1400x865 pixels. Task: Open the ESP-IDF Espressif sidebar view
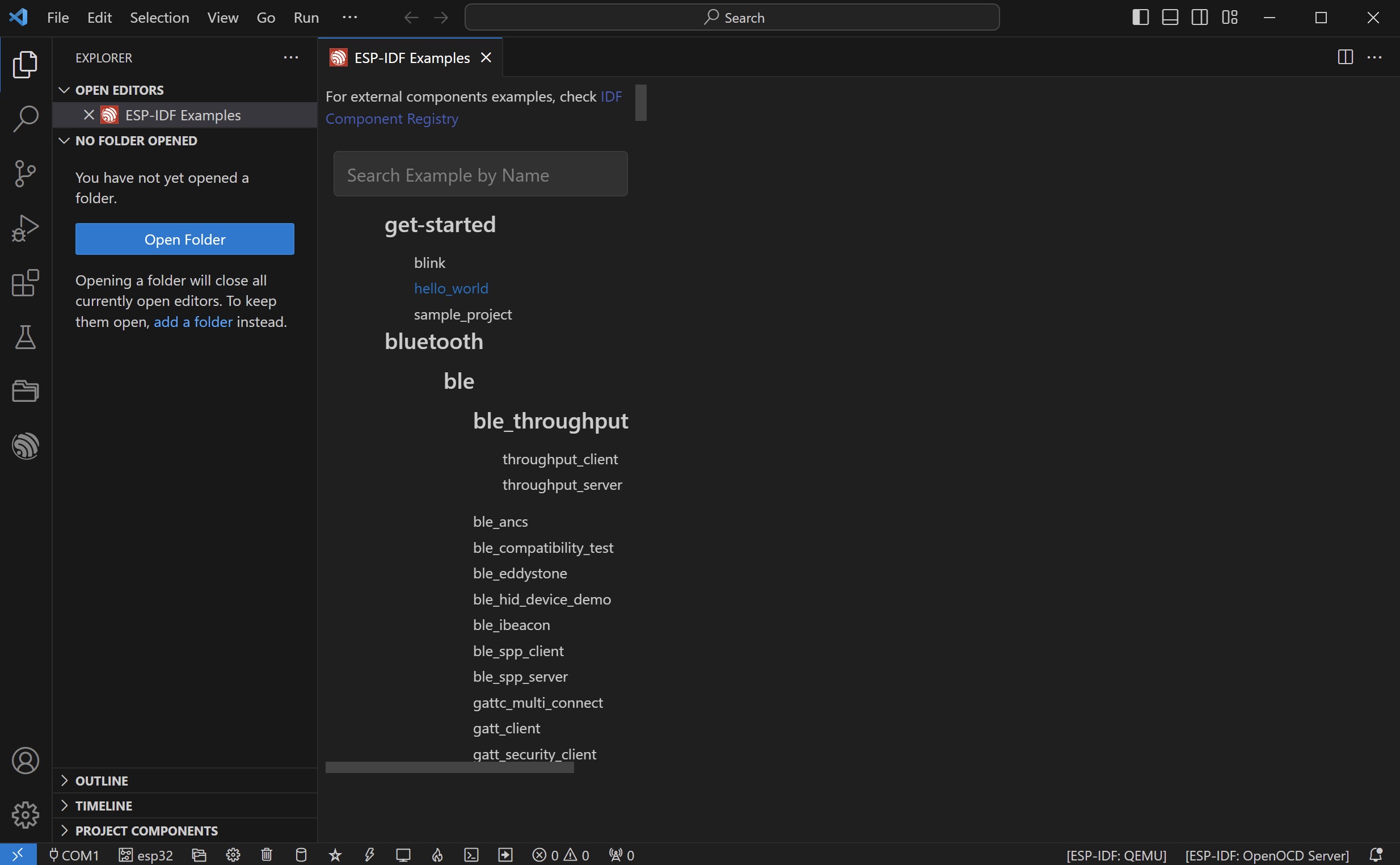click(x=25, y=446)
